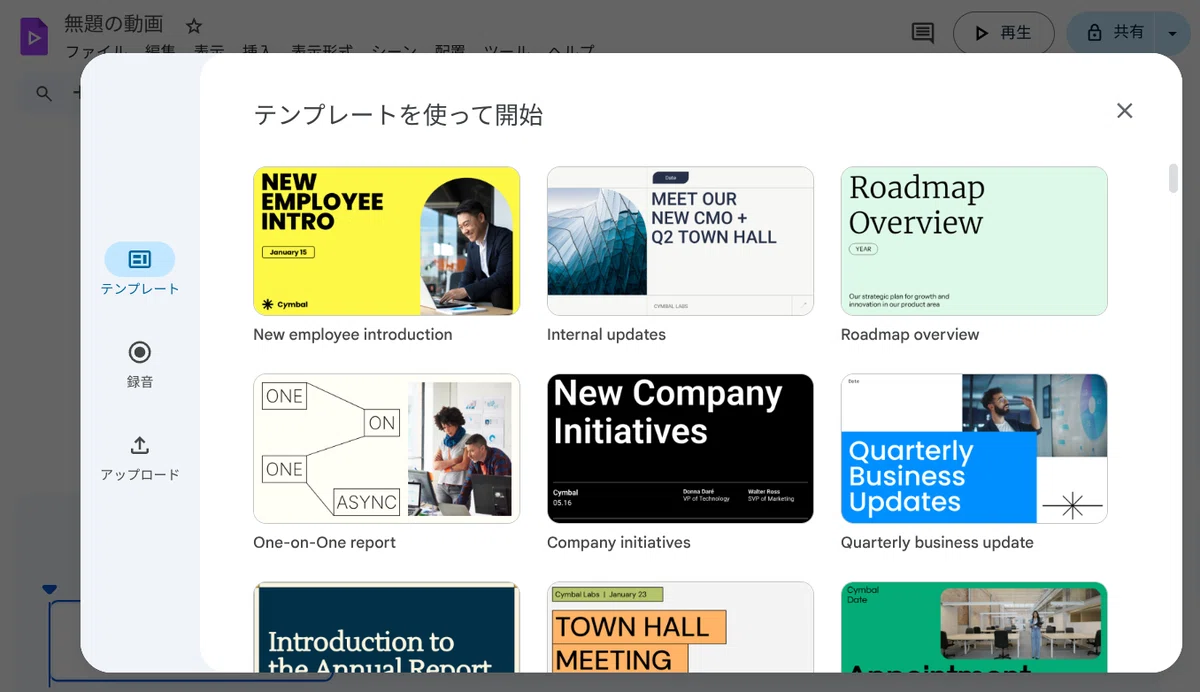Pick the green Cymbal appointment template
Viewport: 1200px width, 692px height.
click(974, 627)
